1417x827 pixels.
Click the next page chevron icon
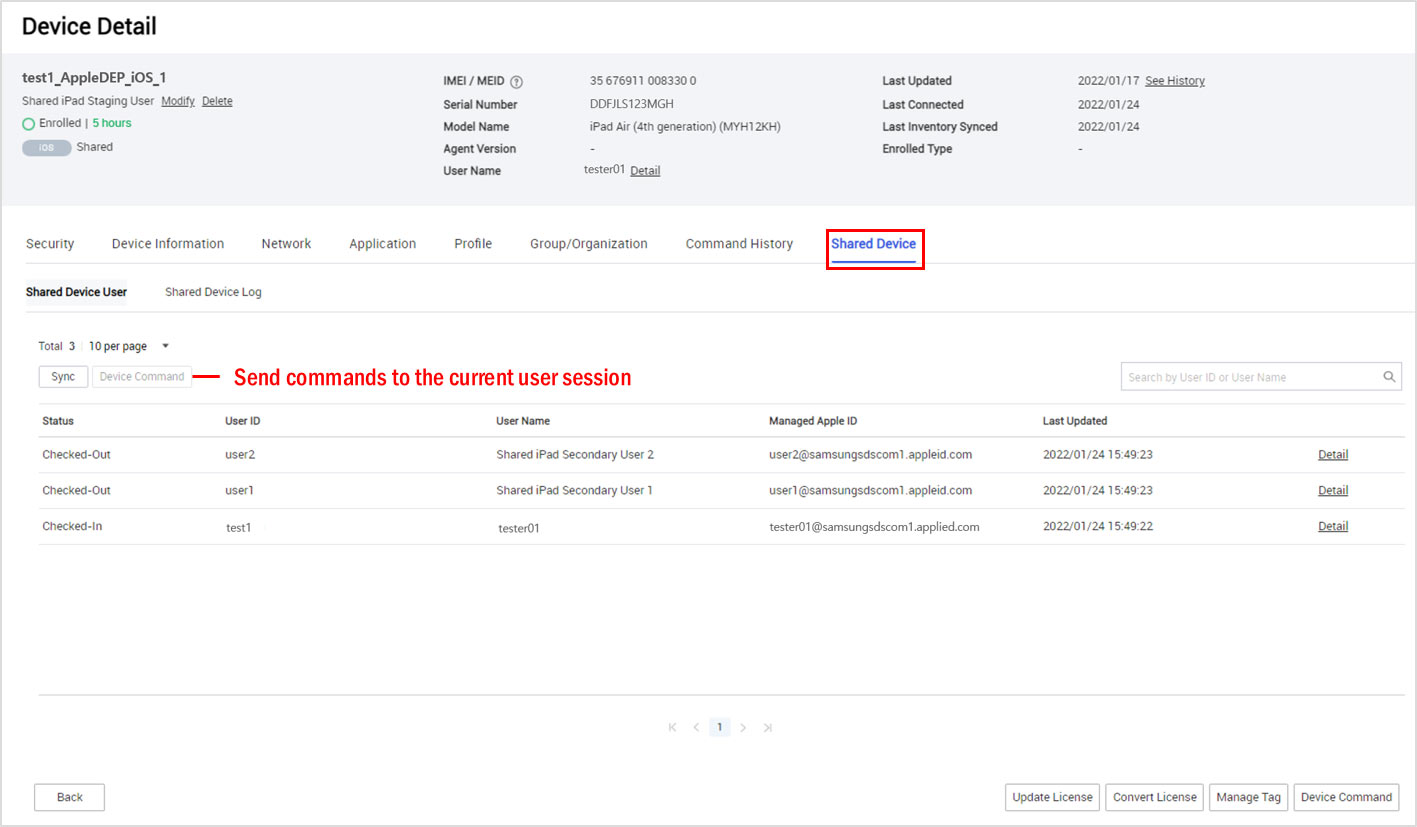point(744,727)
